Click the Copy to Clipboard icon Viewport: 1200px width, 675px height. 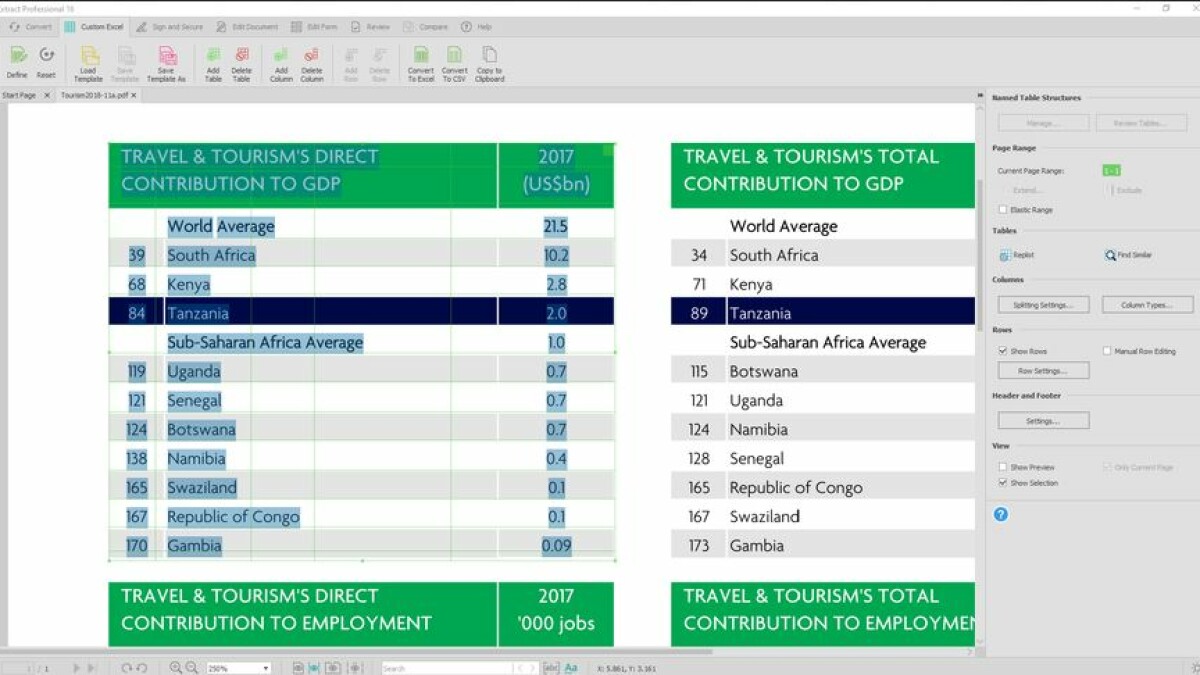pos(489,57)
